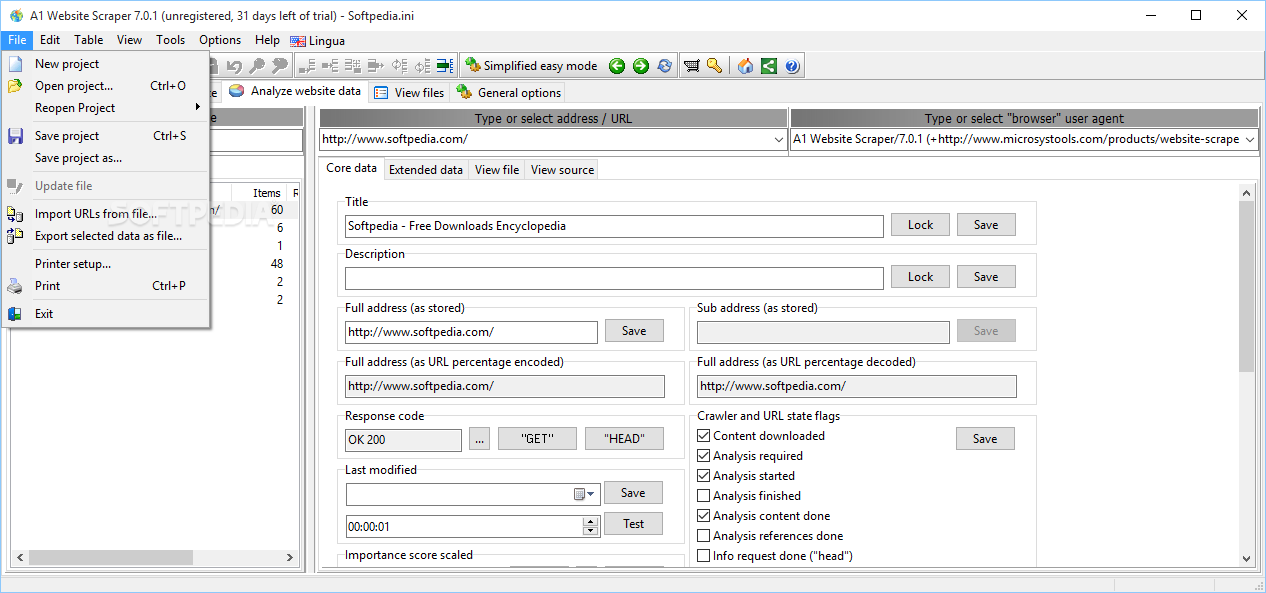Choose New project from File menu
1266x593 pixels.
point(105,64)
